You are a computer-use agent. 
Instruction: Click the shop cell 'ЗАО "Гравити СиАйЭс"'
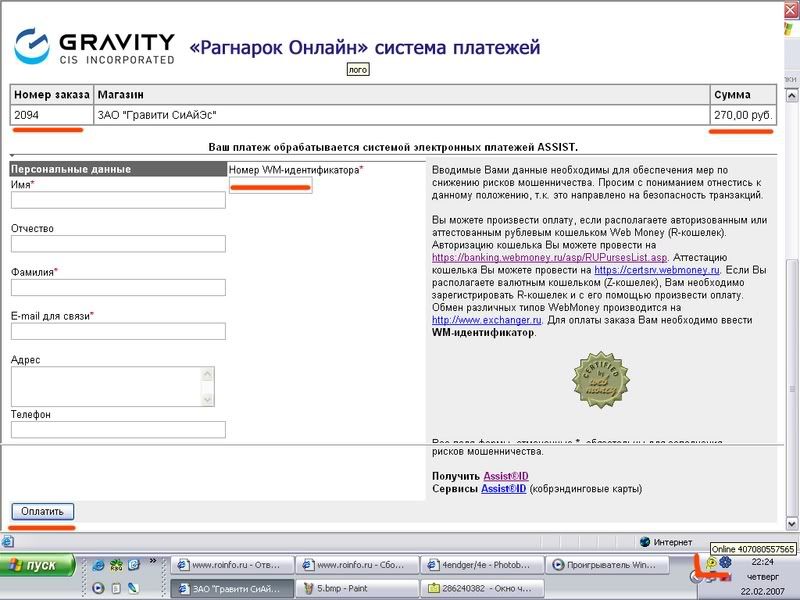402,115
